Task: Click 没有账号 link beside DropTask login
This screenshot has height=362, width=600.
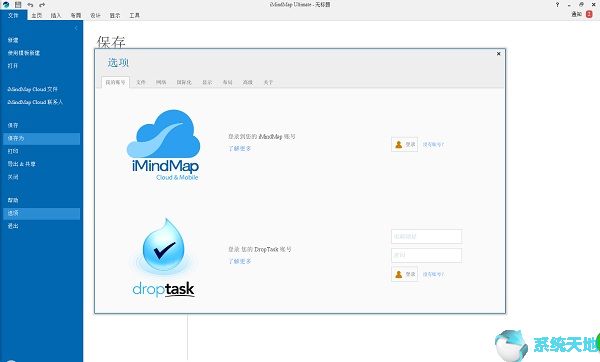Action: point(433,274)
